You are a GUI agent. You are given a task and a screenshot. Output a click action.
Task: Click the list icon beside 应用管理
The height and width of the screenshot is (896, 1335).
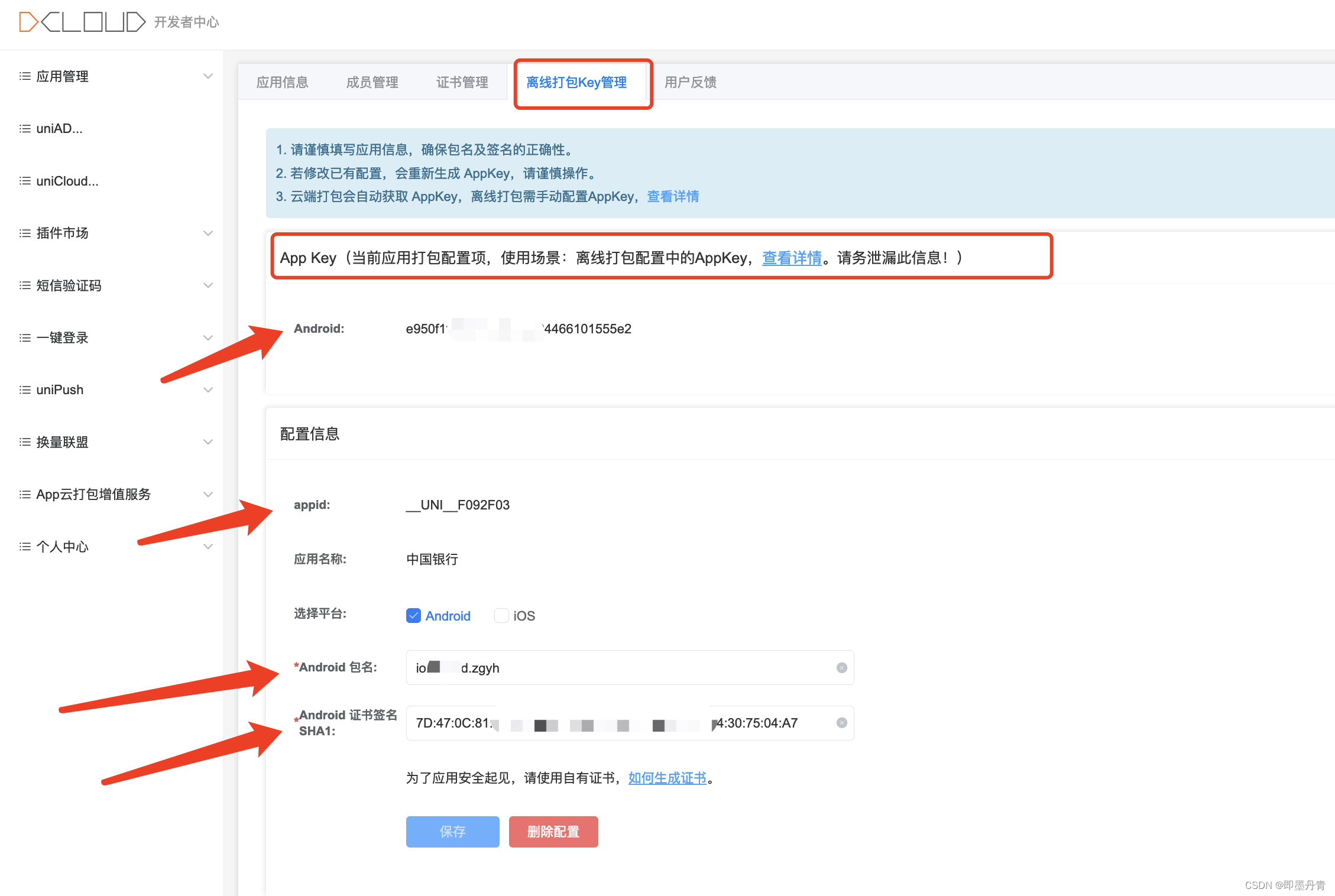(x=25, y=76)
